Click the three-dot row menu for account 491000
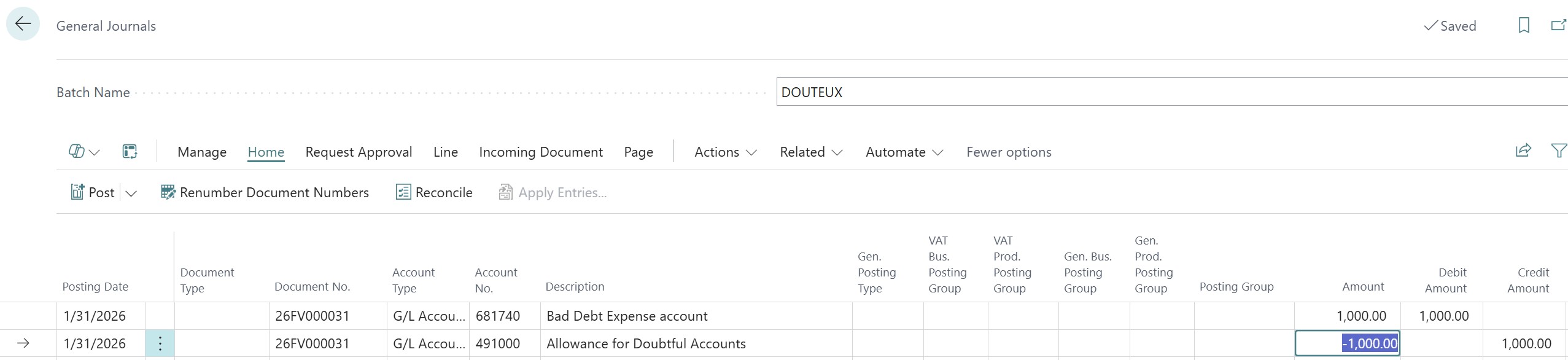 point(160,343)
